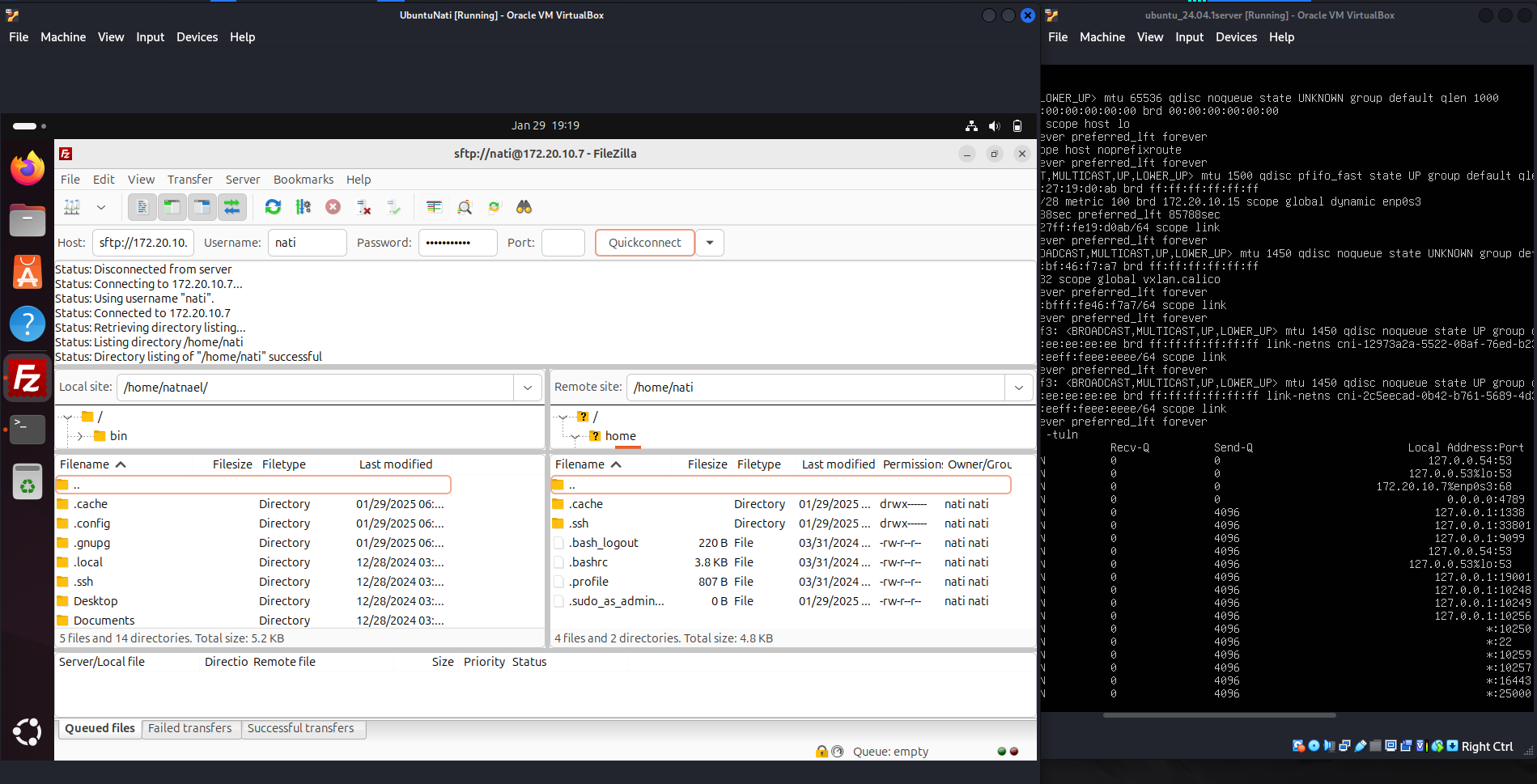The width and height of the screenshot is (1537, 784).
Task: Open the Transfer menu
Action: tap(190, 180)
